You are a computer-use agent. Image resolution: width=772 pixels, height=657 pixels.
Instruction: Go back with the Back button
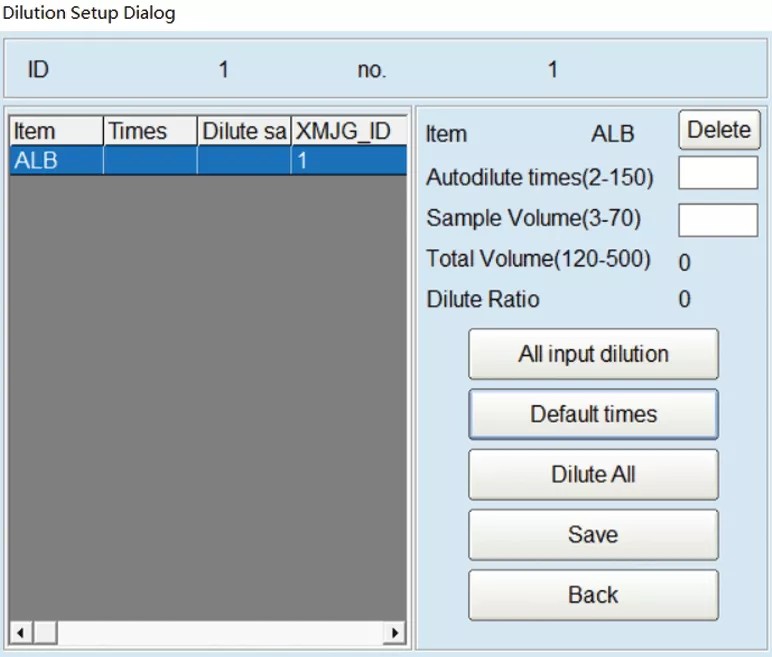[x=593, y=595]
